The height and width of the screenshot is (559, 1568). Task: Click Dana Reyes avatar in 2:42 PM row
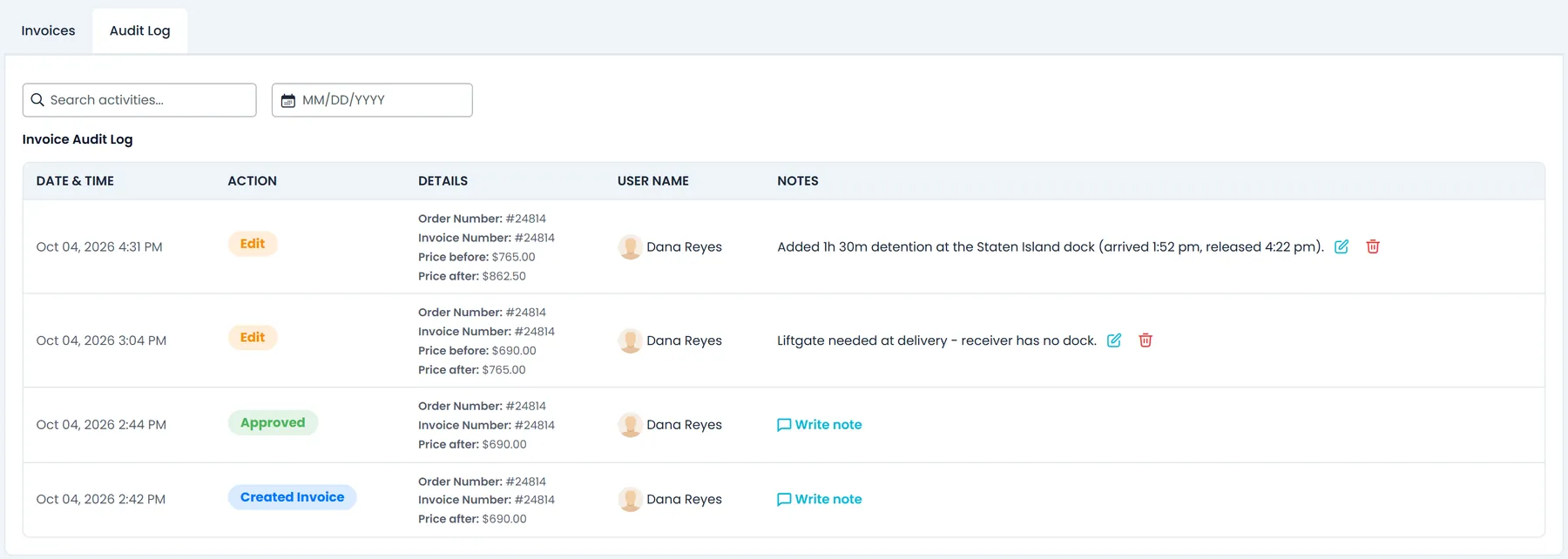coord(630,500)
